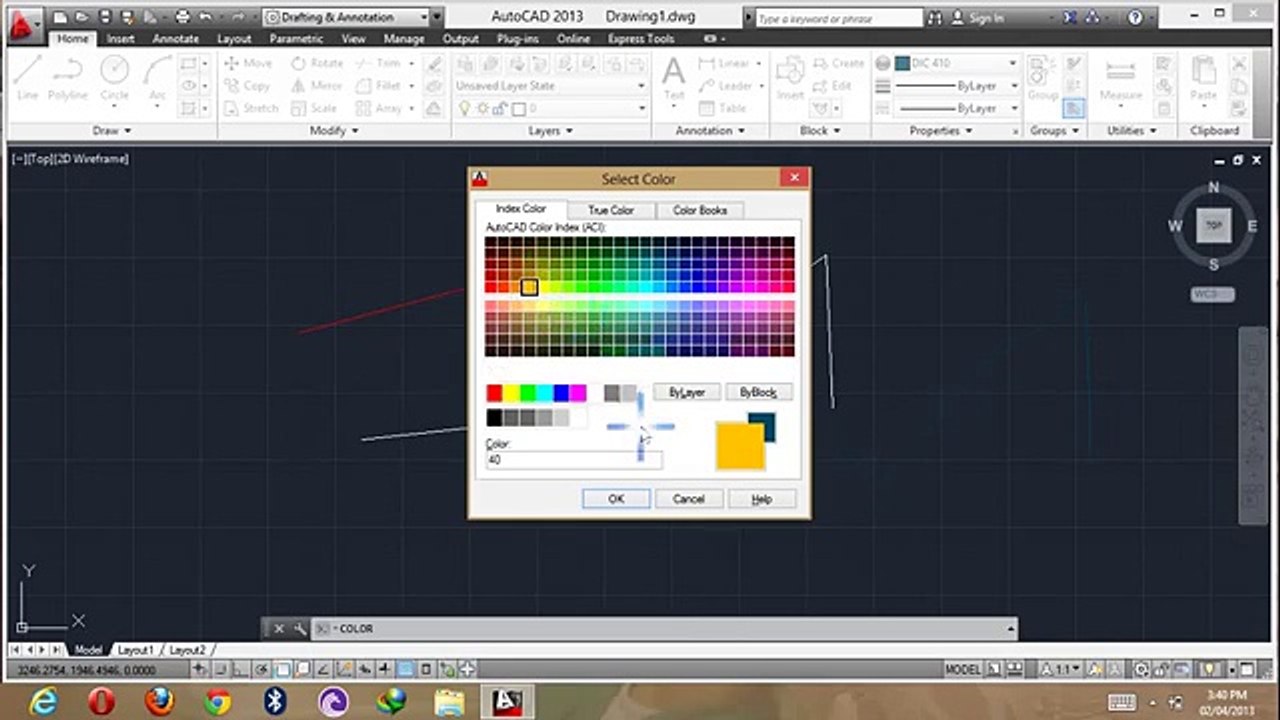Viewport: 1280px width, 720px height.
Task: Open the Insert ribbon tab
Action: [120, 39]
